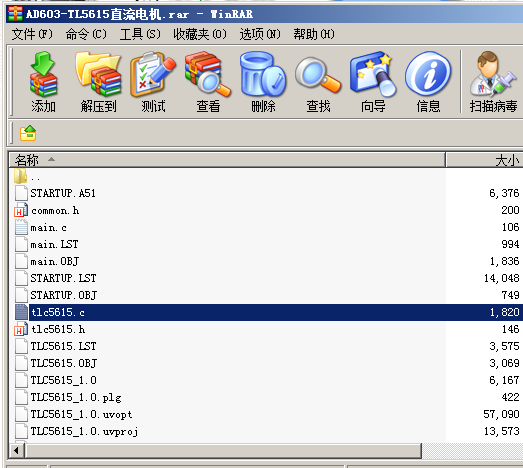This screenshot has width=523, height=468.
Task: Sort by Name (名称) column header
Action: pyautogui.click(x=227, y=160)
